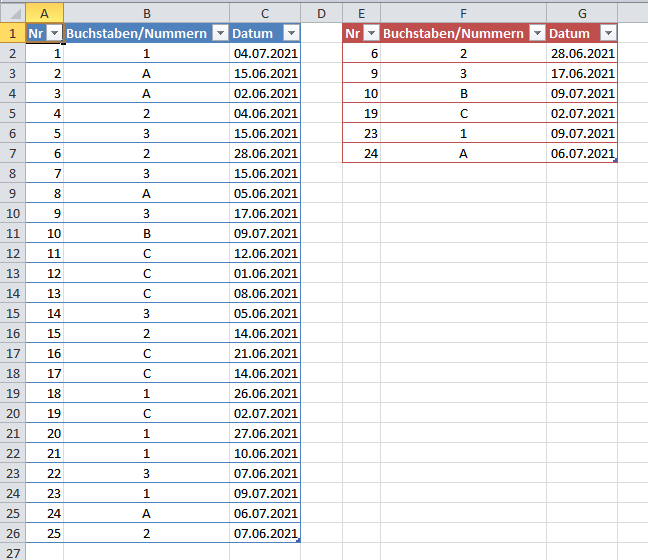
Task: Select column G header
Action: (x=582, y=13)
